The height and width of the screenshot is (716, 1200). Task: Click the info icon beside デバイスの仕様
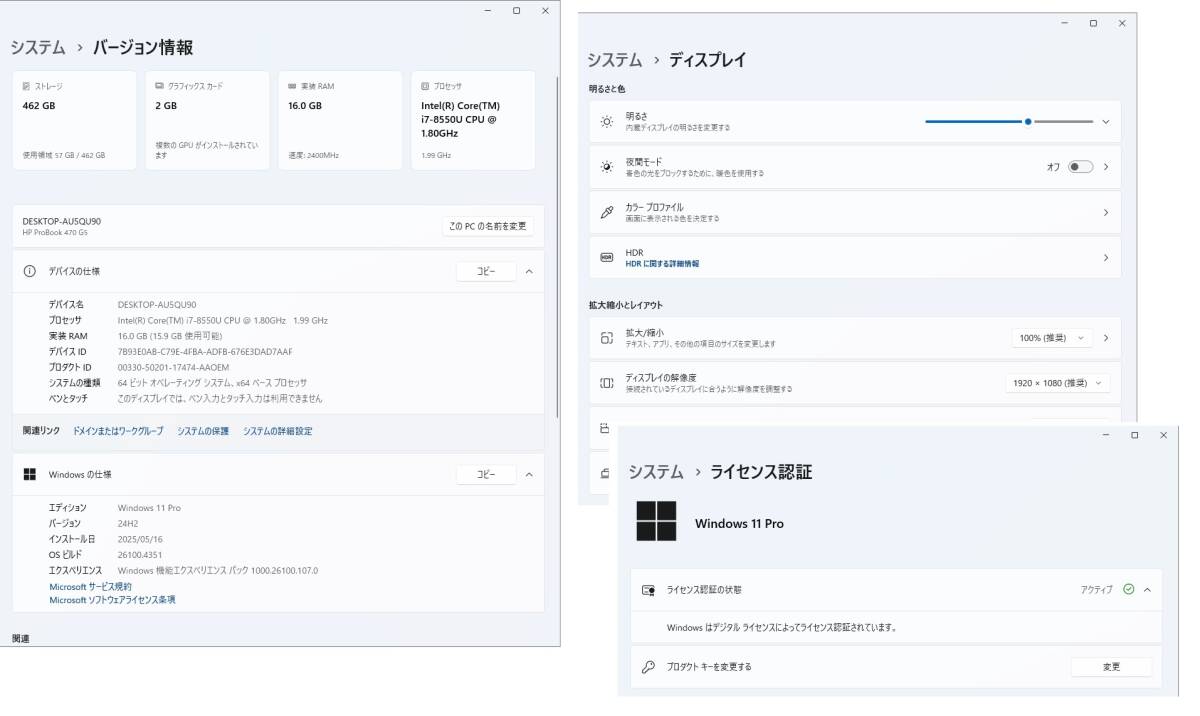(x=29, y=271)
